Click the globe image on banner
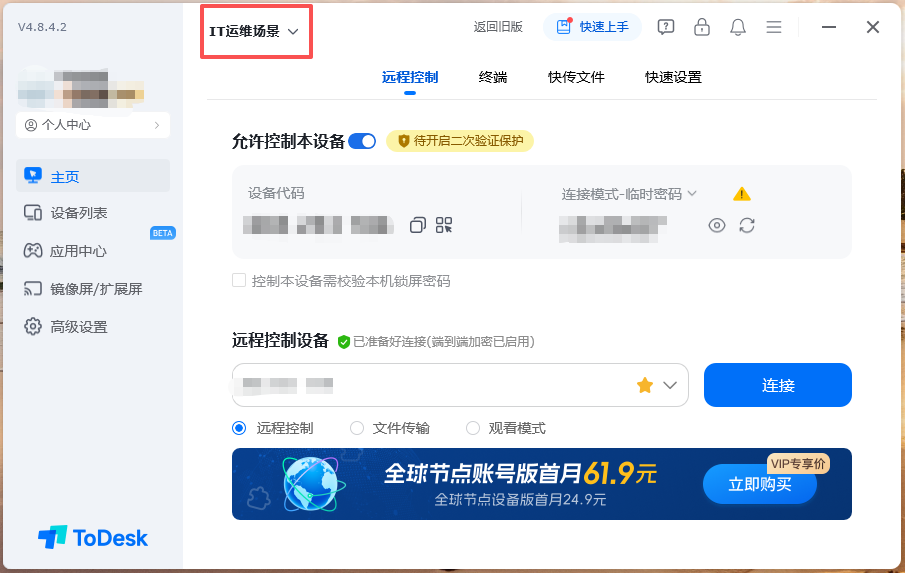905x573 pixels. [311, 484]
